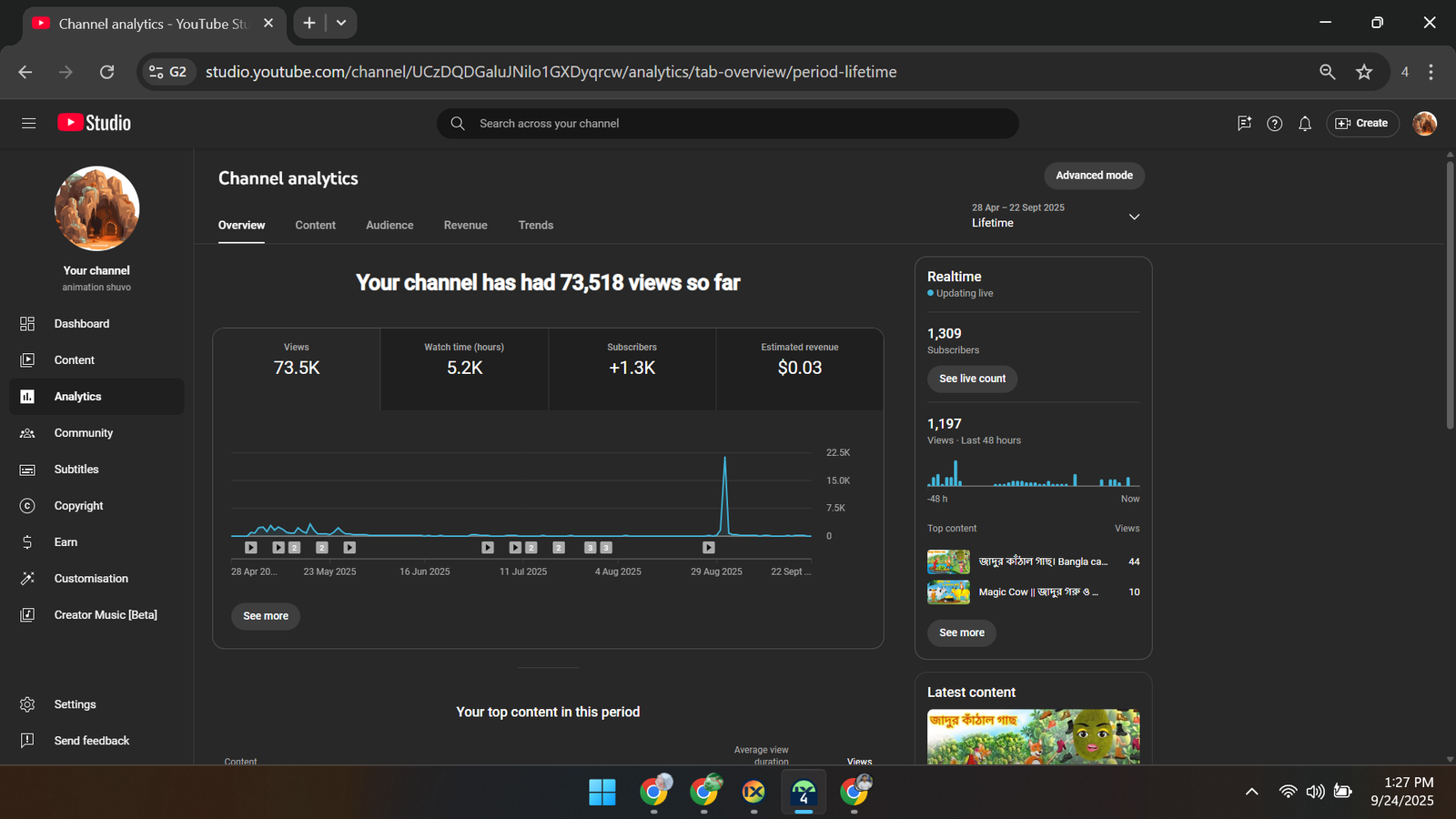Bookmark this page with star icon
Image resolution: width=1456 pixels, height=819 pixels.
pyautogui.click(x=1363, y=72)
